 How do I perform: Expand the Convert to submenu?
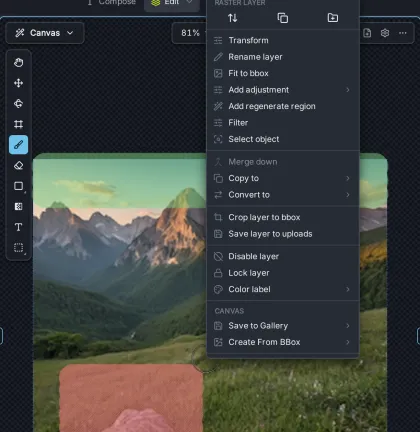[x=283, y=195]
